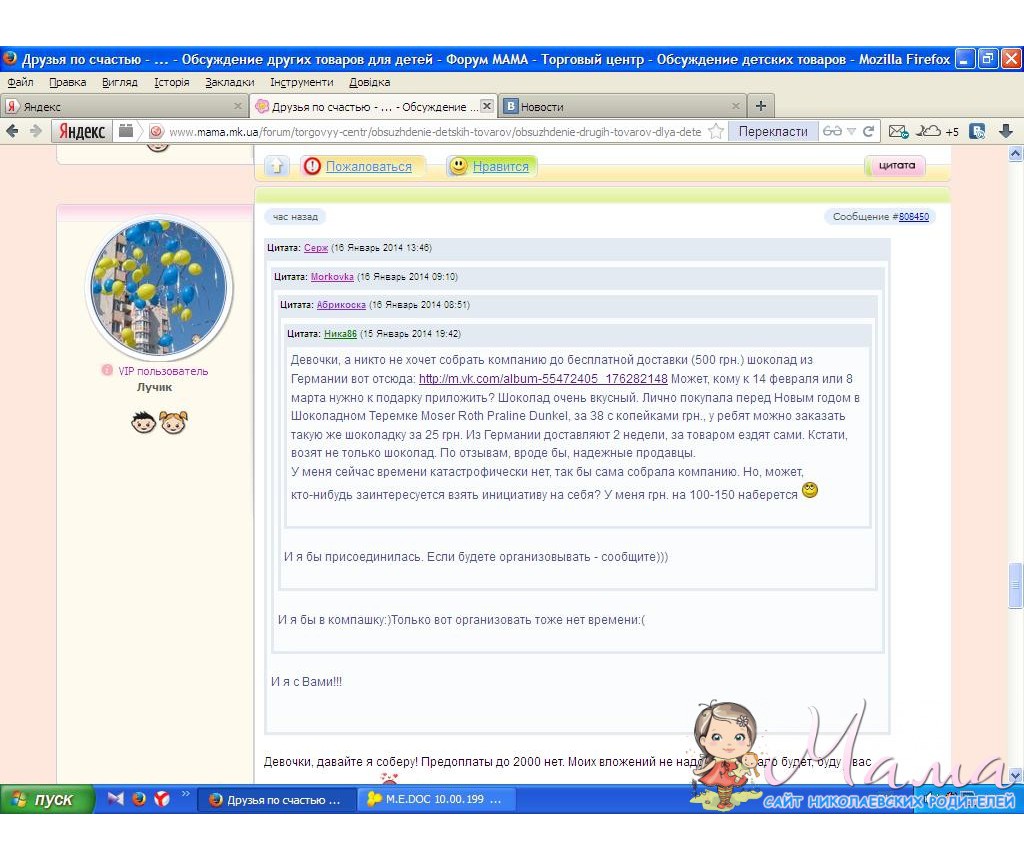This screenshot has height=860, width=1024.
Task: Click the Нравится like link
Action: pyautogui.click(x=500, y=167)
